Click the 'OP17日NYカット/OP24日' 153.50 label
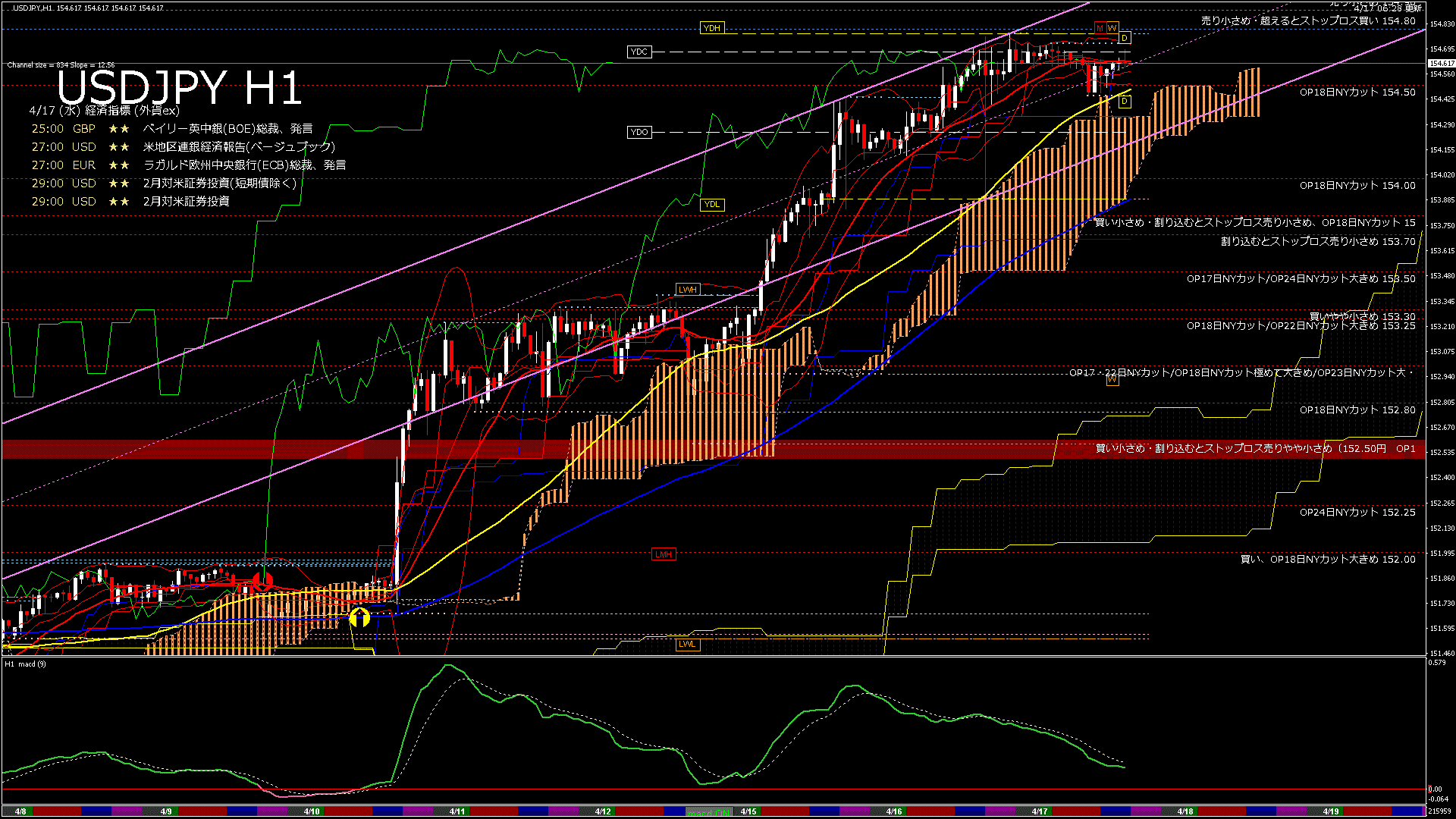This screenshot has height=819, width=1456. (1301, 279)
